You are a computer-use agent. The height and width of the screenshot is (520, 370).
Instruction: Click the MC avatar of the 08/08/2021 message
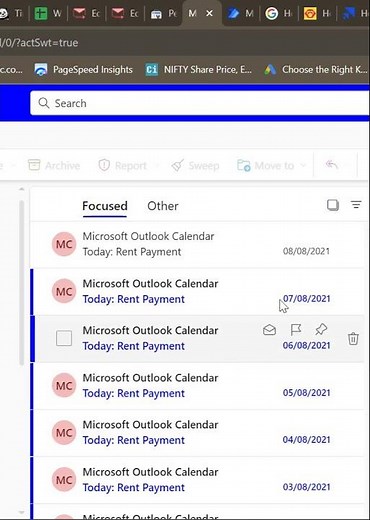(x=64, y=244)
